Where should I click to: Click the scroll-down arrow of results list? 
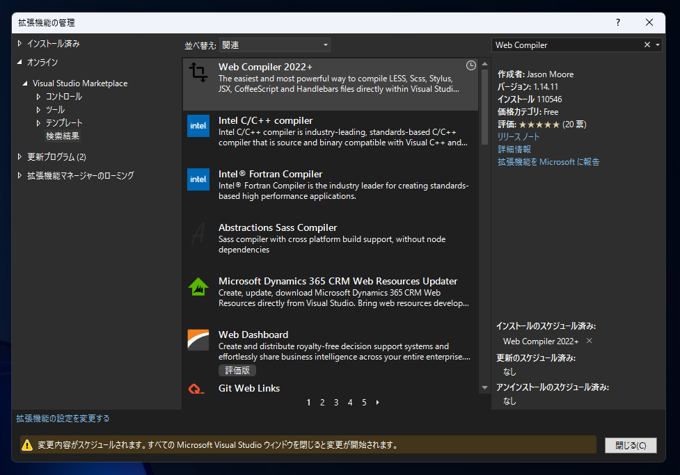(x=485, y=388)
